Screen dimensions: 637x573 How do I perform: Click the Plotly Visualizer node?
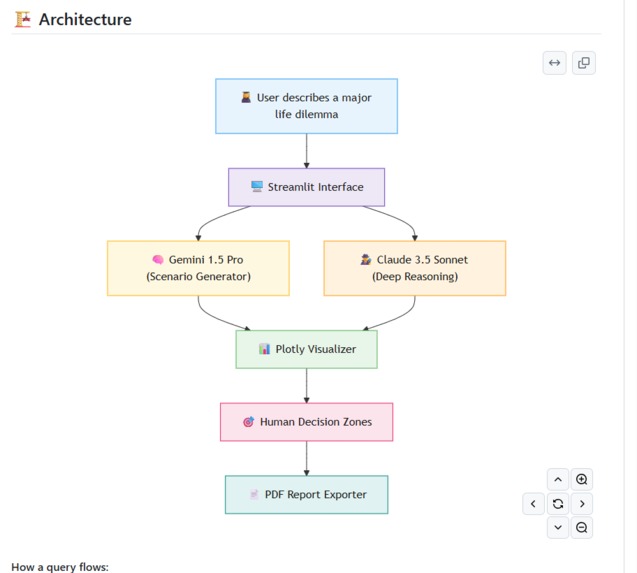[306, 349]
